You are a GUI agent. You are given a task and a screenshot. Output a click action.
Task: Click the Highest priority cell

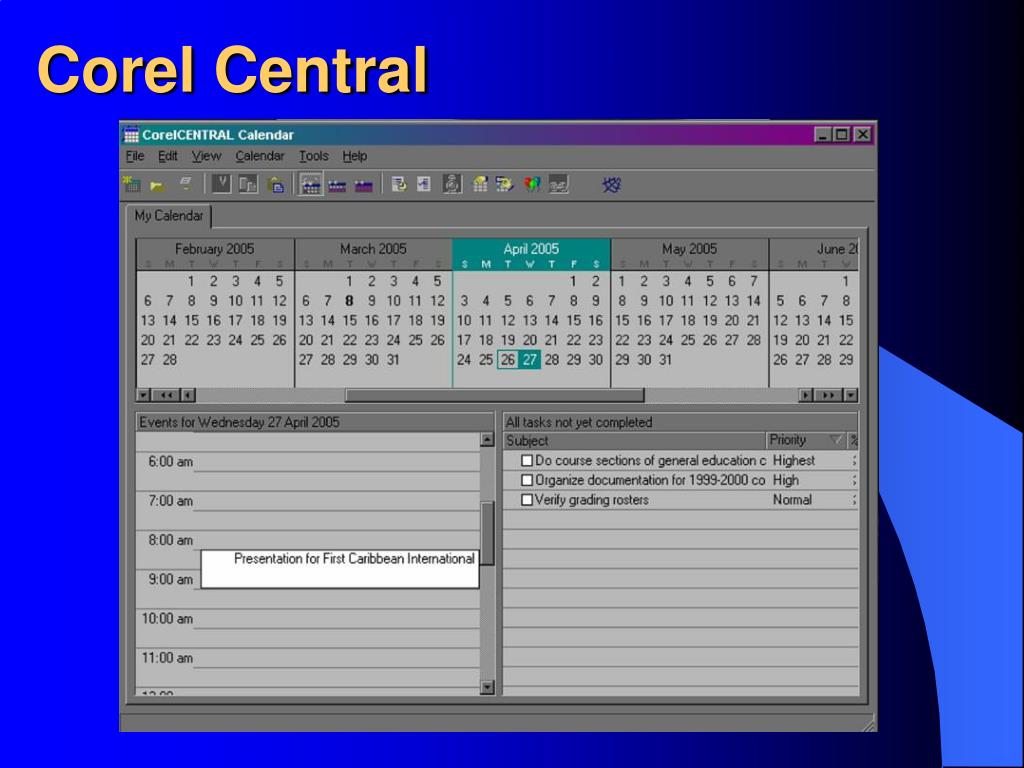[x=793, y=461]
